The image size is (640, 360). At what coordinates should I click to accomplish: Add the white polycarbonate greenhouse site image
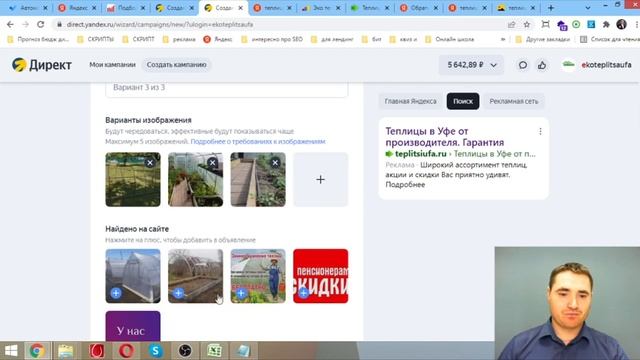point(116,293)
